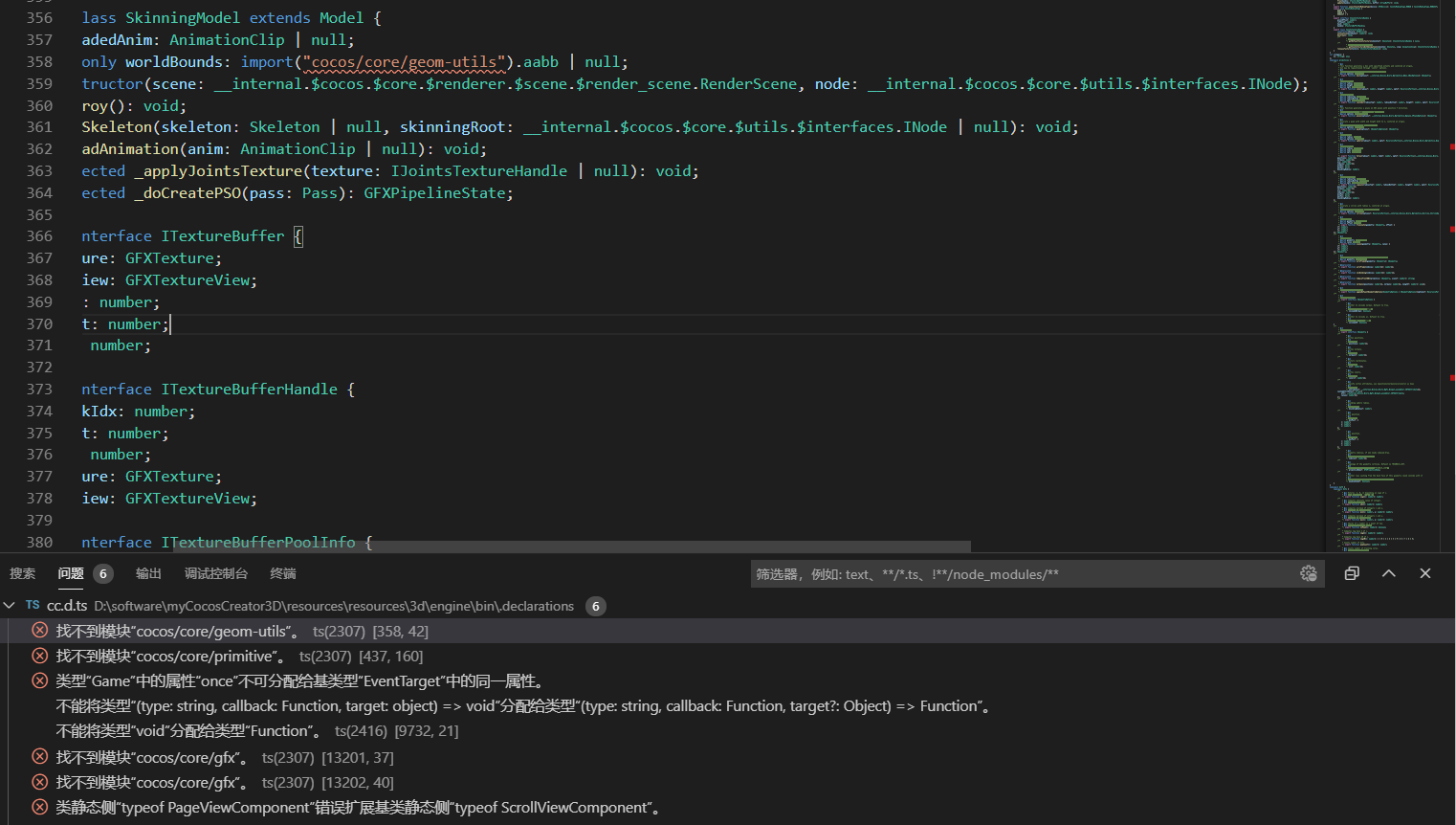This screenshot has width=1456, height=825.
Task: Click the TS file icon beside cc.d.ts
Action: [33, 605]
